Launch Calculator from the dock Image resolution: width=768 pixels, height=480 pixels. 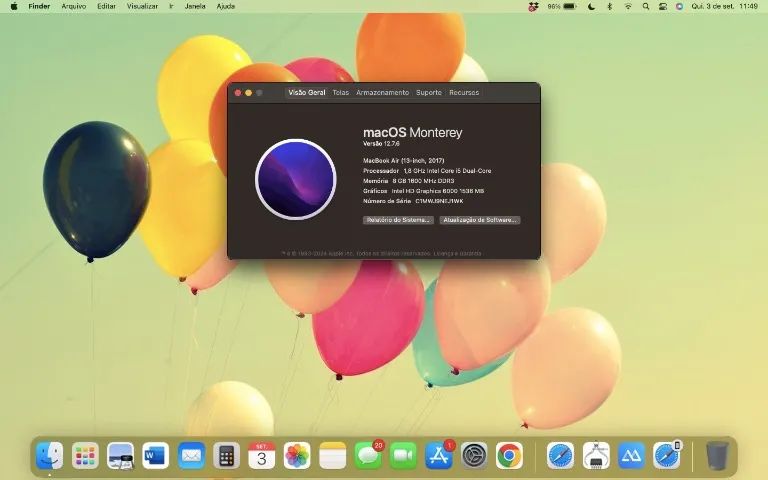point(226,456)
